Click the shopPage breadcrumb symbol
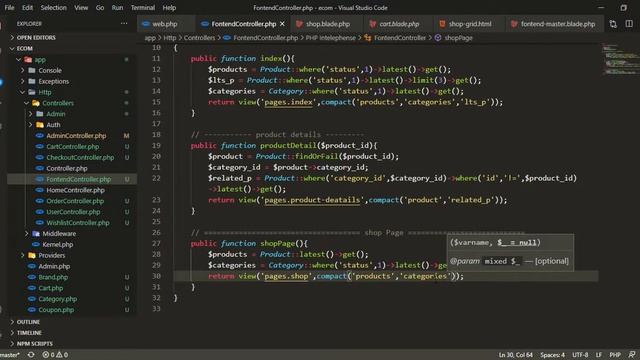 click(458, 38)
